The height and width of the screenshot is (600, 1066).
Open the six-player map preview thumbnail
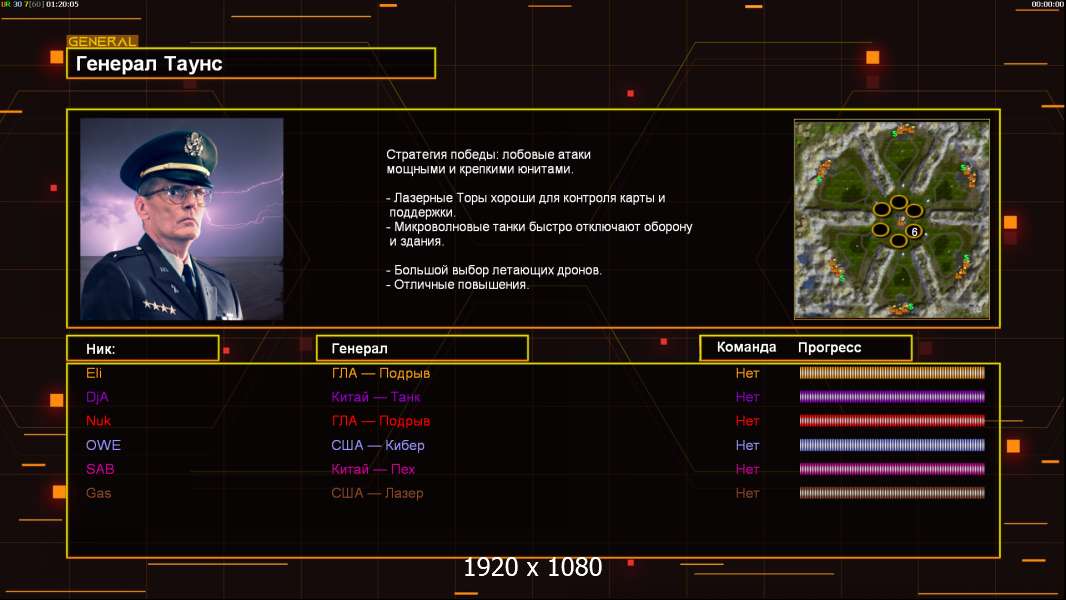tap(892, 219)
